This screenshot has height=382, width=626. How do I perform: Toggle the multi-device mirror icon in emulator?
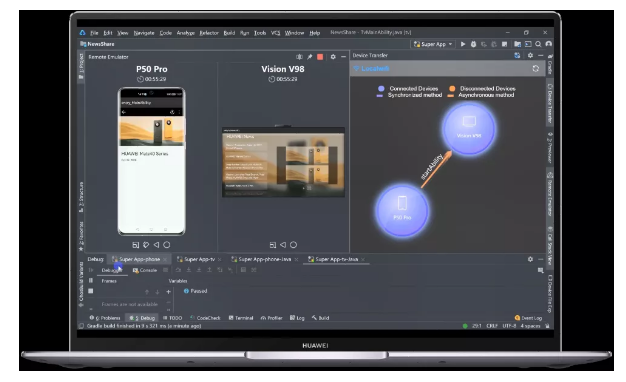[x=299, y=57]
